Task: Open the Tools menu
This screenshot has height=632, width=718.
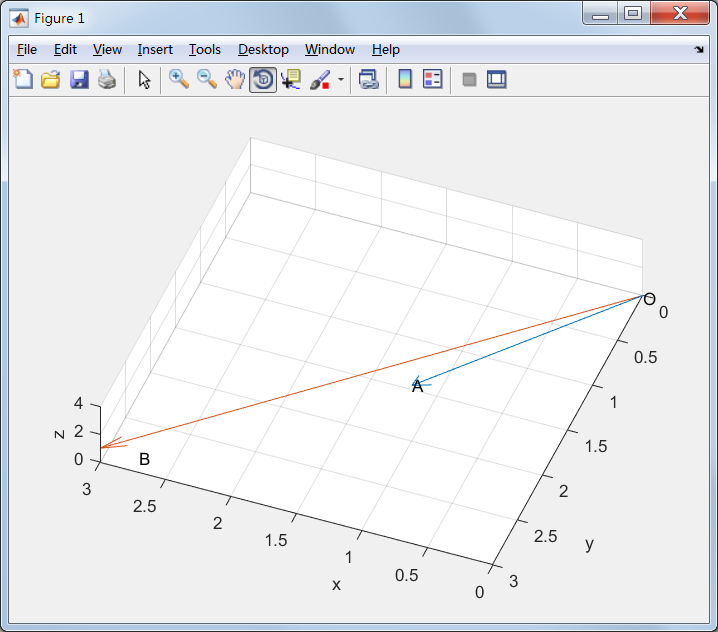Action: 205,49
